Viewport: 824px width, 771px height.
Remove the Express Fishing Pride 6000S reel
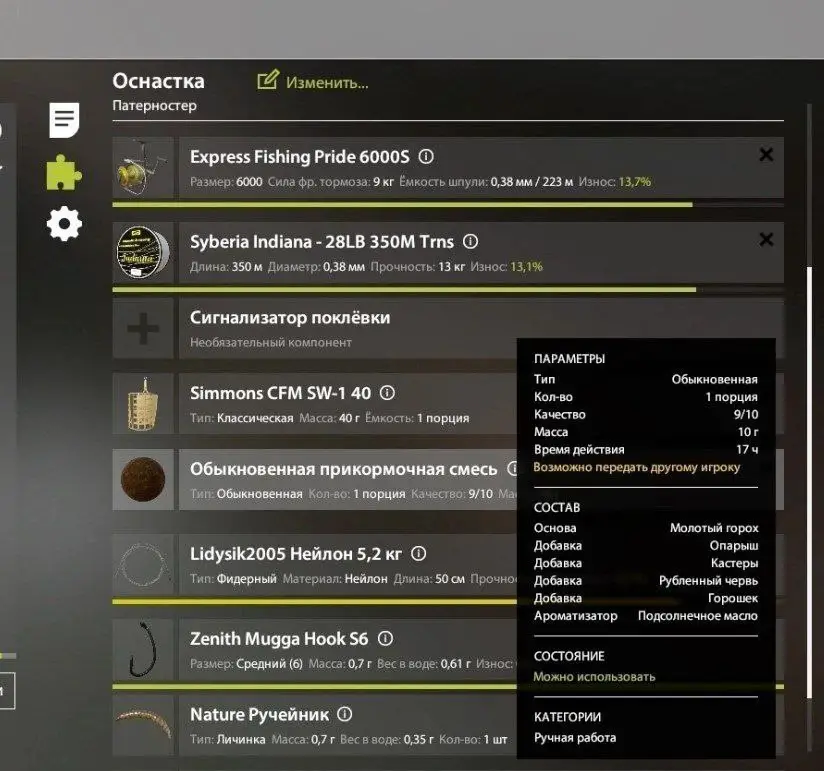766,155
